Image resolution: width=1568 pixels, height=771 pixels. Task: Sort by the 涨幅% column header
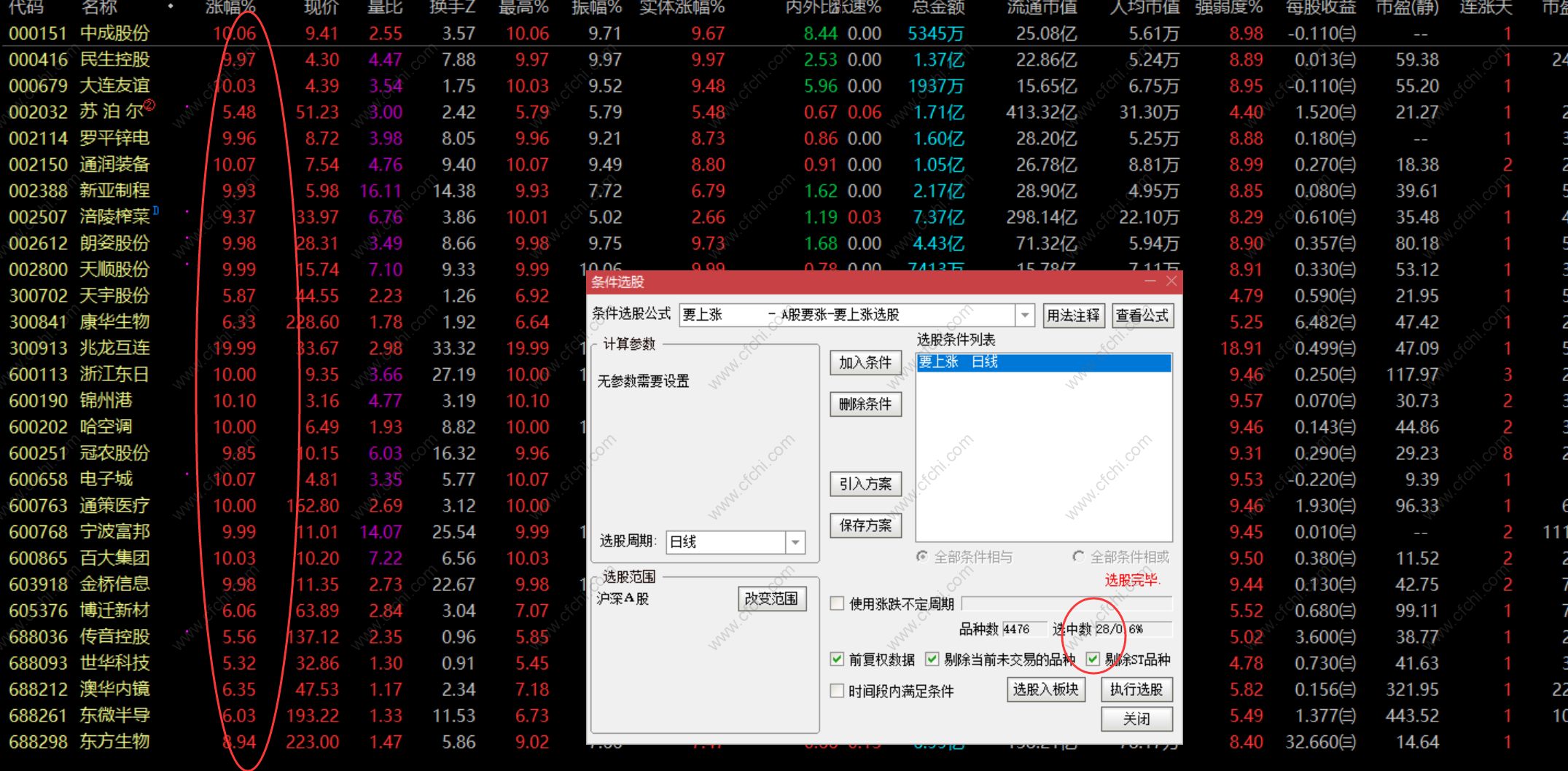[231, 8]
